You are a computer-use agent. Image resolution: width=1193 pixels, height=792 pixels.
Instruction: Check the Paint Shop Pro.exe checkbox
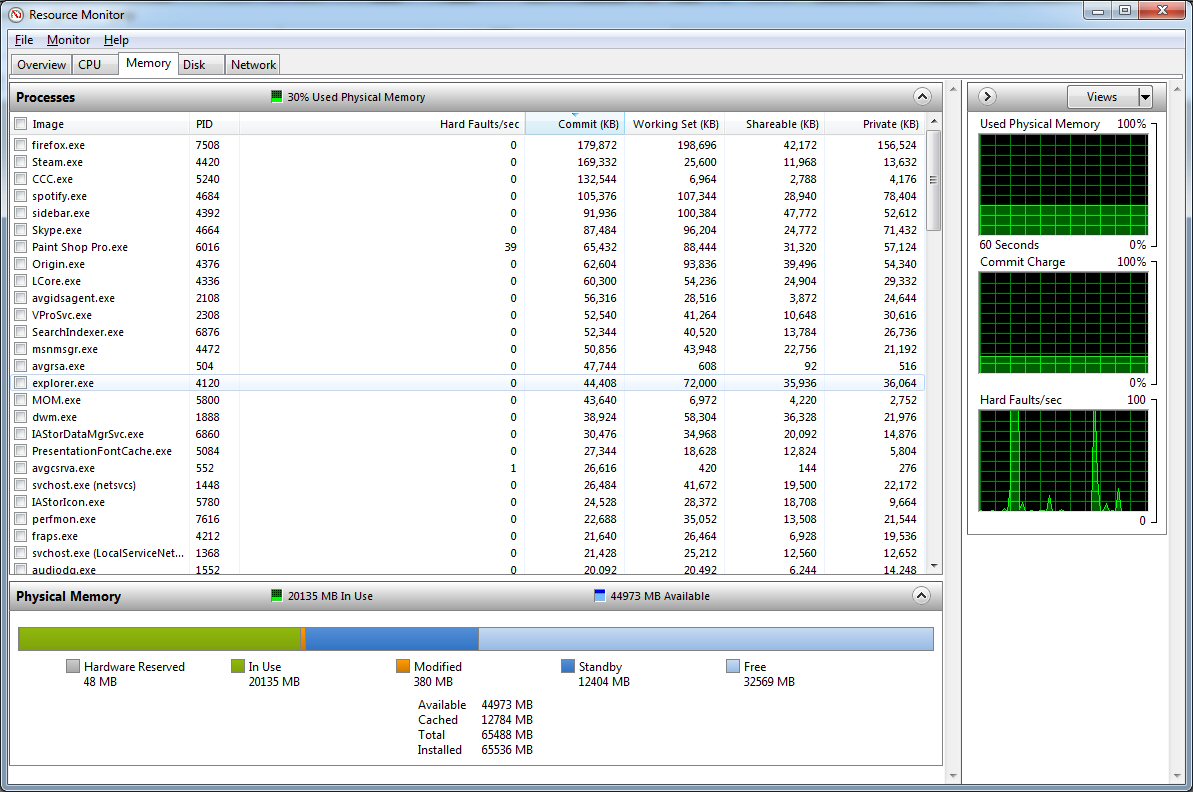click(21, 247)
